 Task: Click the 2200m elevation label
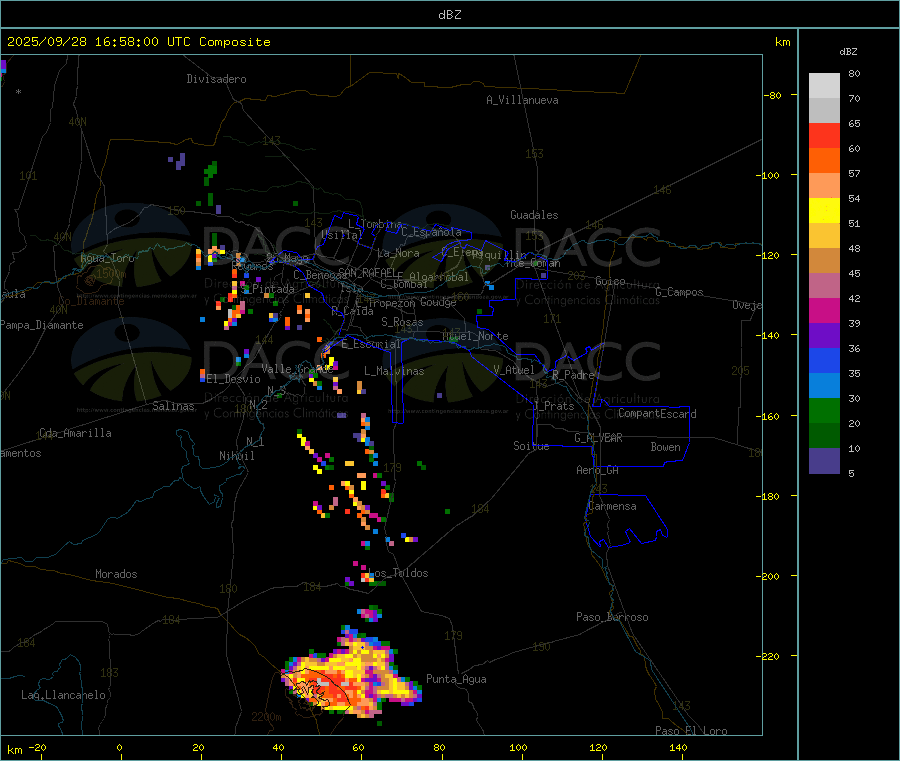pos(266,717)
